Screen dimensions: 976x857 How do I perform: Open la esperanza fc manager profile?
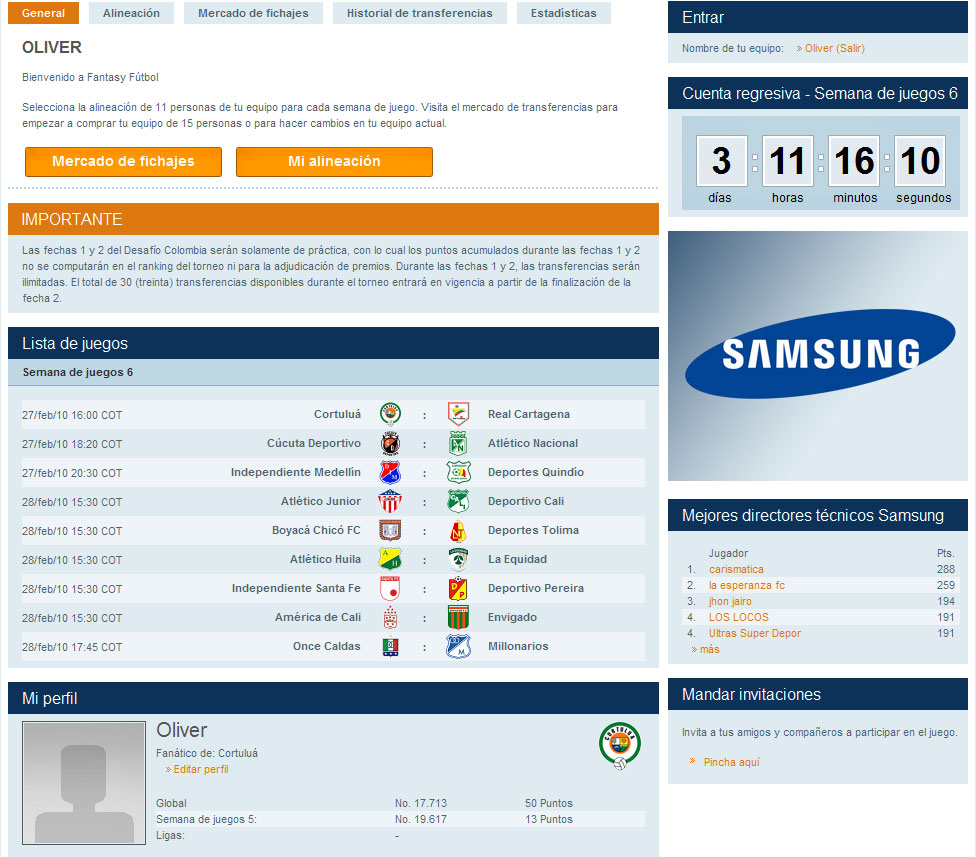coord(746,585)
